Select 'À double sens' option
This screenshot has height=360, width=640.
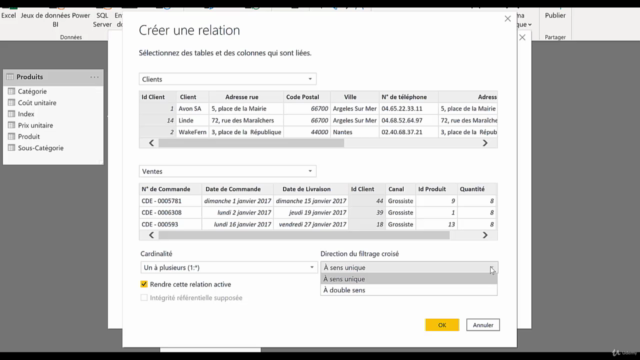coord(409,290)
